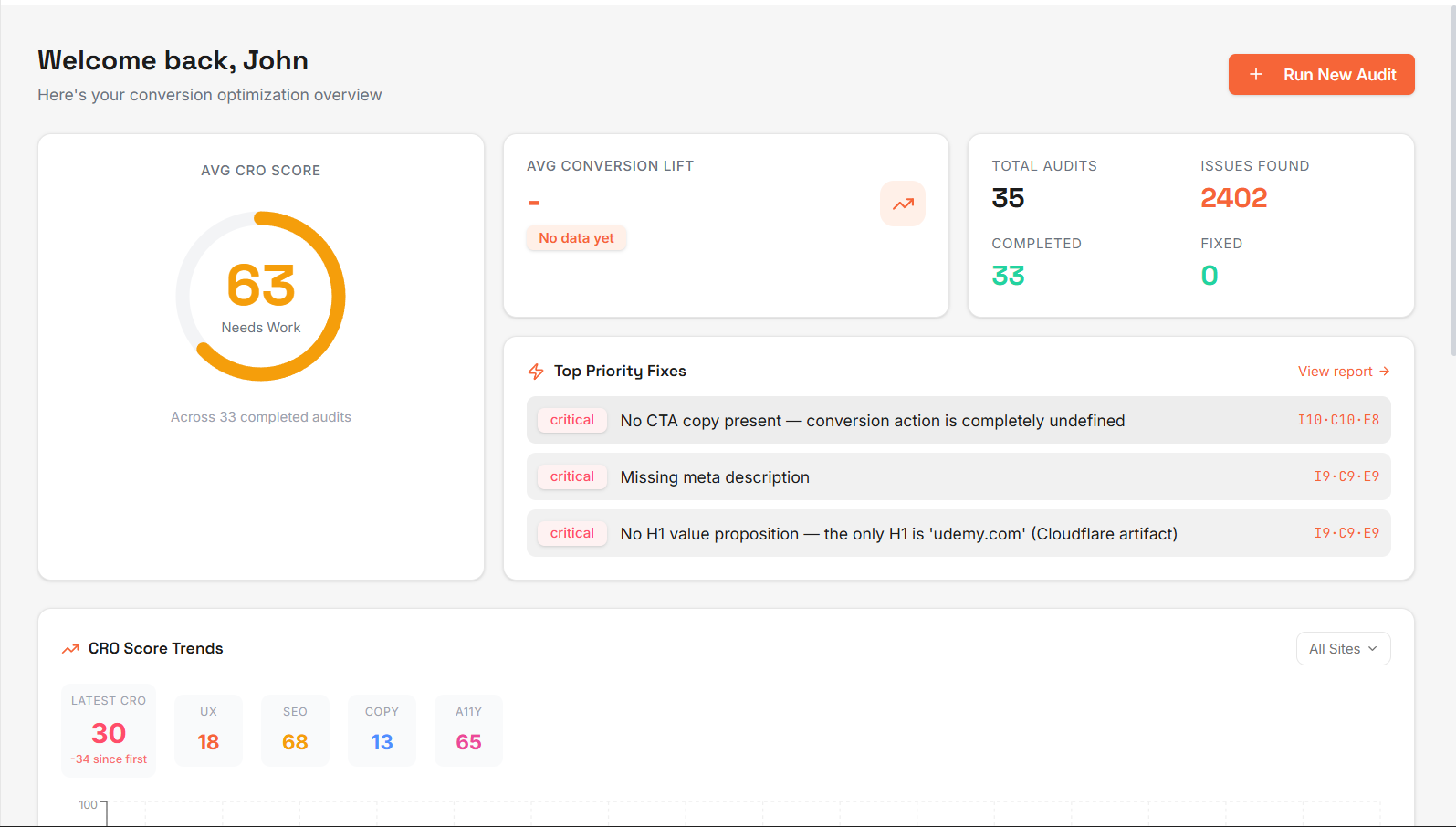Click the plus icon in Run New Audit
This screenshot has height=827, width=1456.
pos(1256,75)
